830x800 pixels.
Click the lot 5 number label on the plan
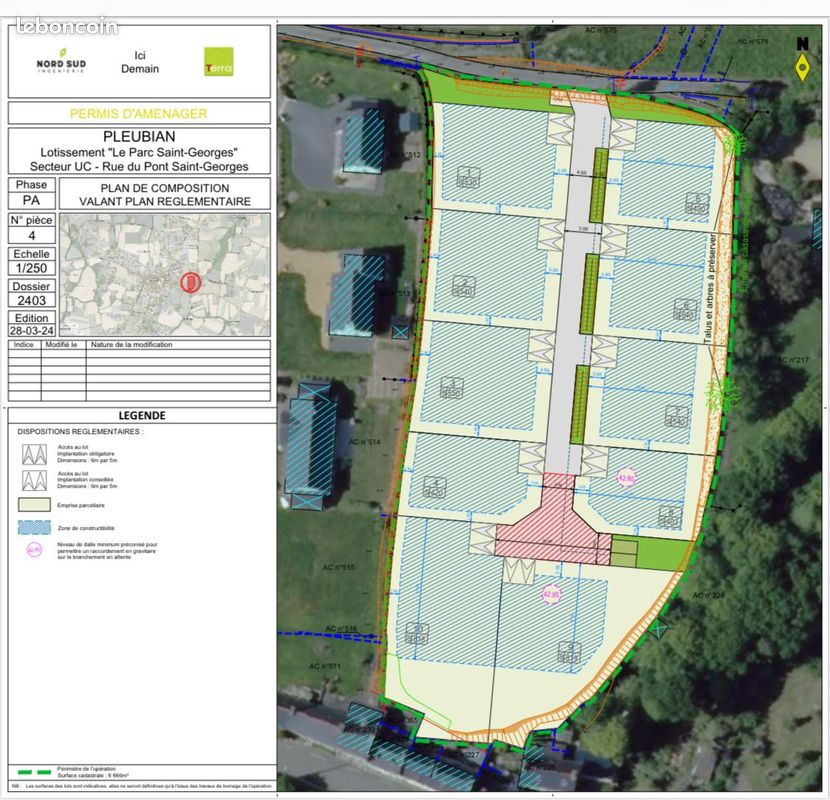pyautogui.click(x=697, y=203)
